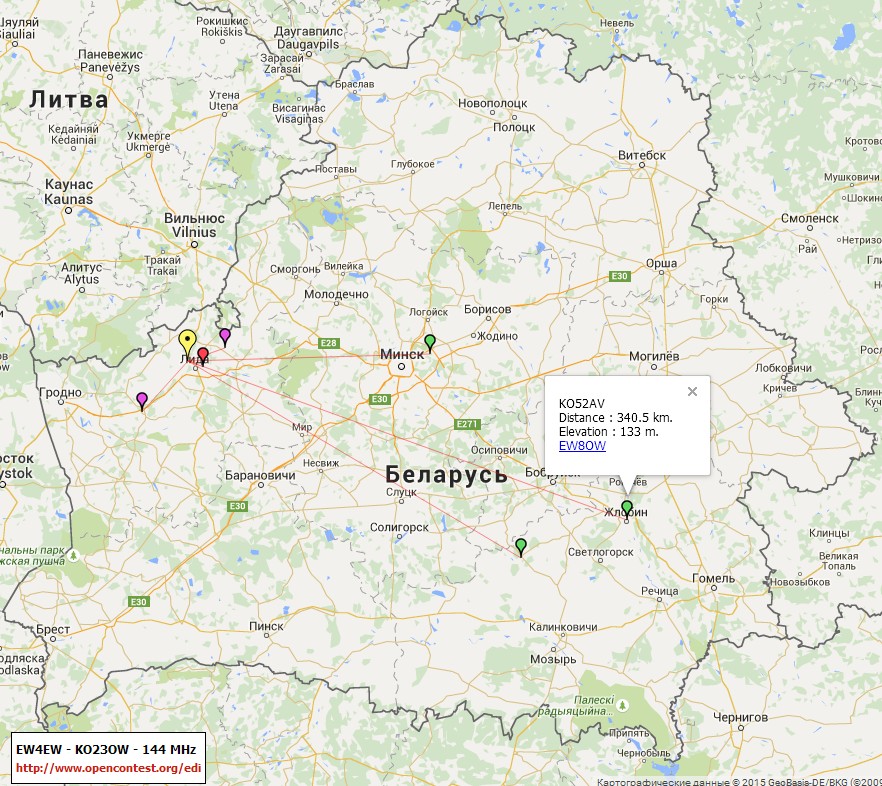Click the green marker north of Minsk
Viewport: 882px width, 786px height.
[x=430, y=342]
